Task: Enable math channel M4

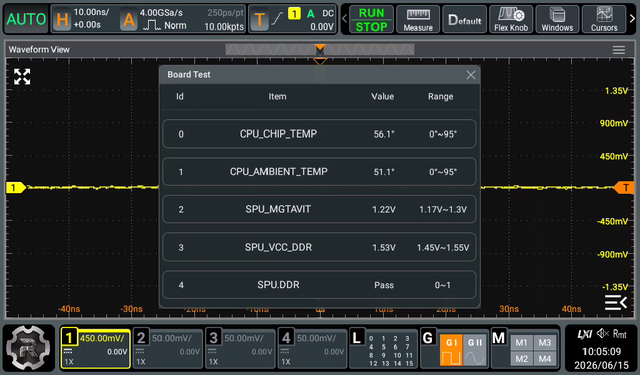Action: tap(544, 359)
